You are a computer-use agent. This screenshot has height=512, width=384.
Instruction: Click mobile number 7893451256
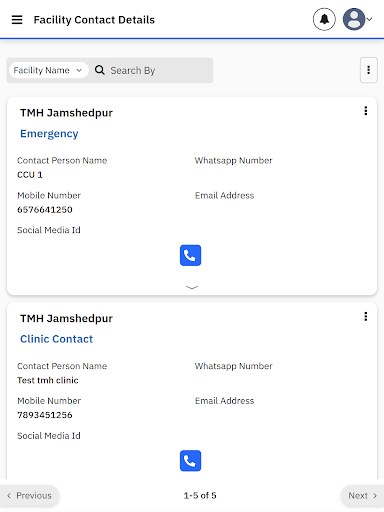pyautogui.click(x=45, y=415)
